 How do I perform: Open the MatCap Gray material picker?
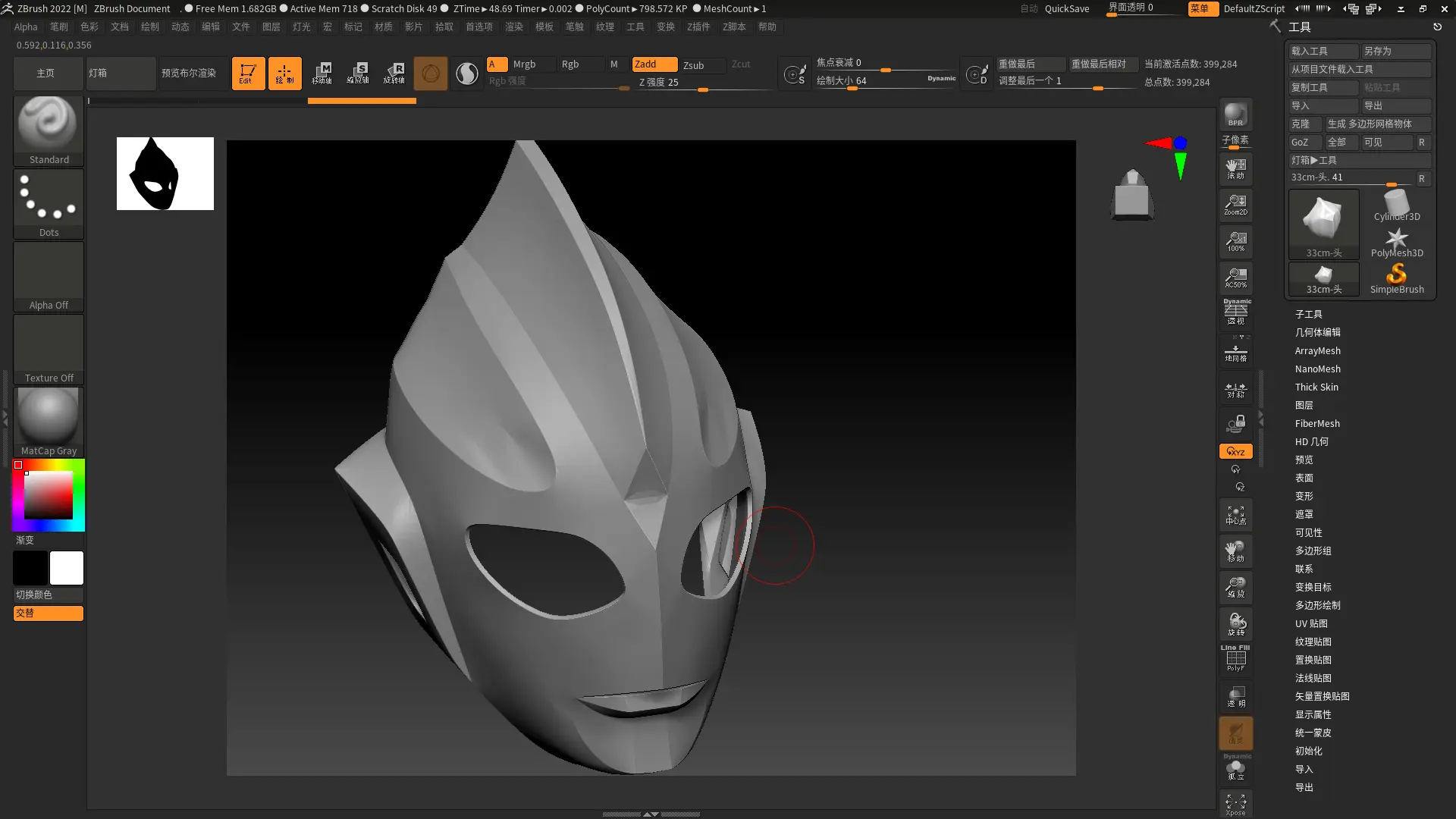point(49,422)
